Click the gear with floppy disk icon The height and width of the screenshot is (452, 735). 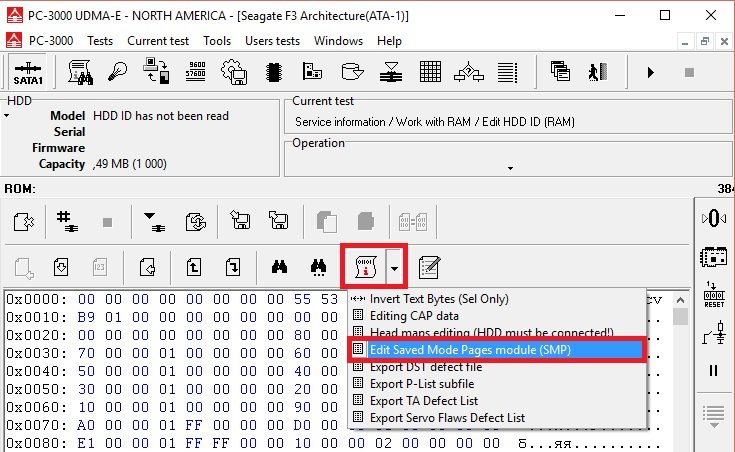click(x=234, y=72)
